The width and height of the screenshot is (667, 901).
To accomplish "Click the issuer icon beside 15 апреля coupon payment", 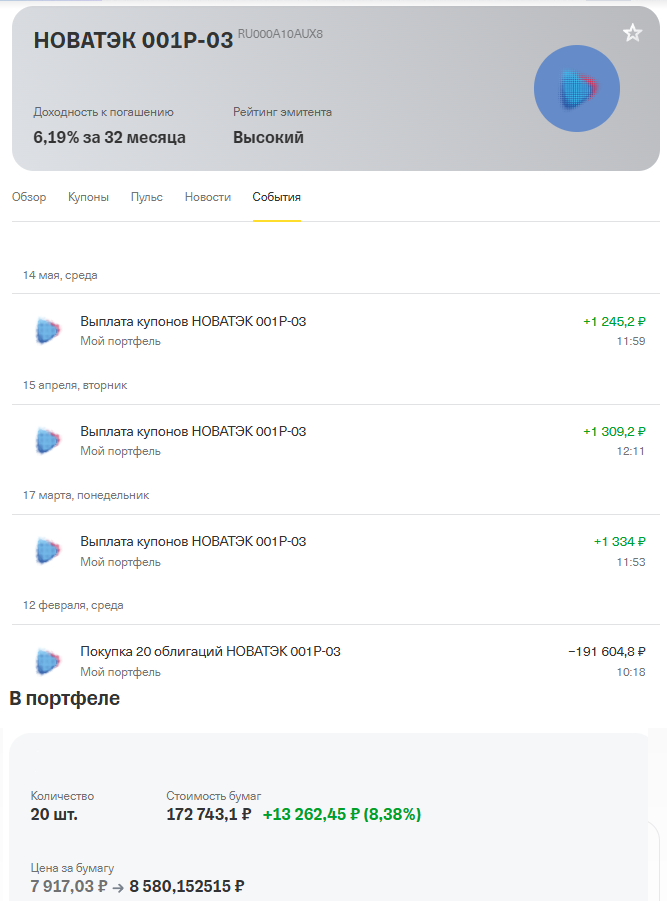I will (48, 441).
